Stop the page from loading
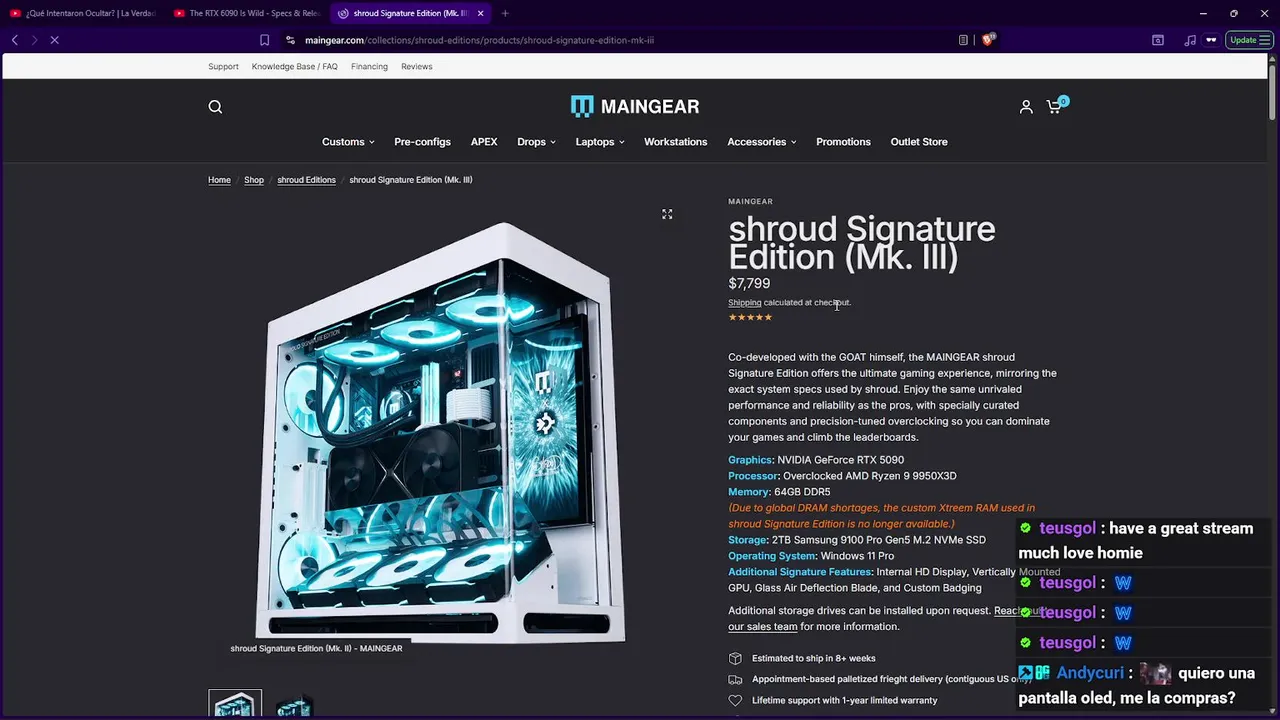The height and width of the screenshot is (720, 1280). [55, 40]
